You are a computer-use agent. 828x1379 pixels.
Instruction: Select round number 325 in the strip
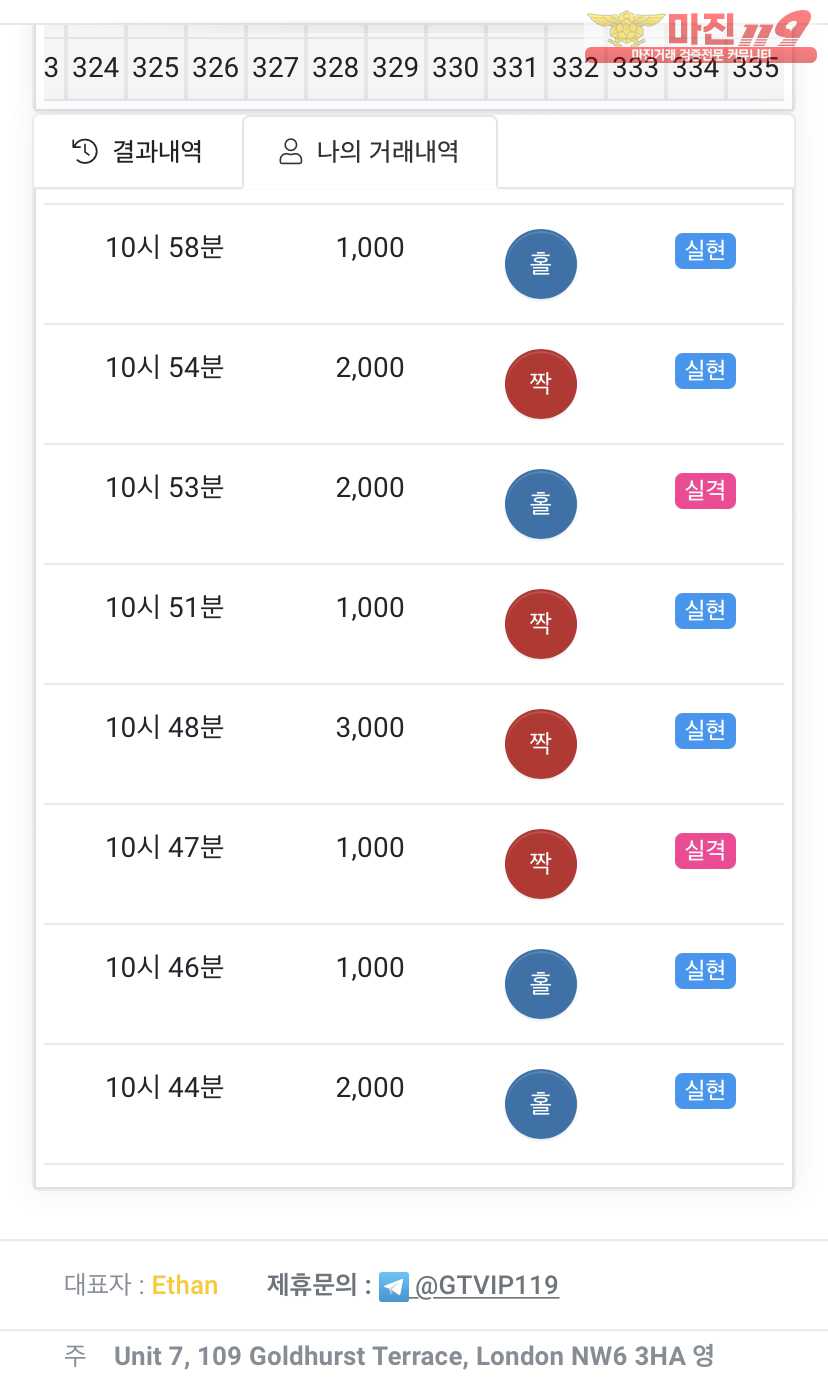pos(155,68)
